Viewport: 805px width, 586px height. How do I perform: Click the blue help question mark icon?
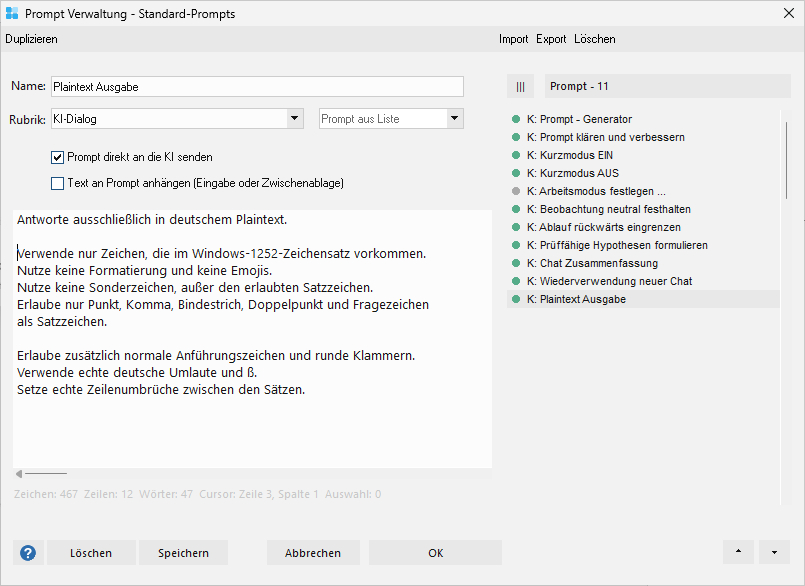[x=28, y=553]
